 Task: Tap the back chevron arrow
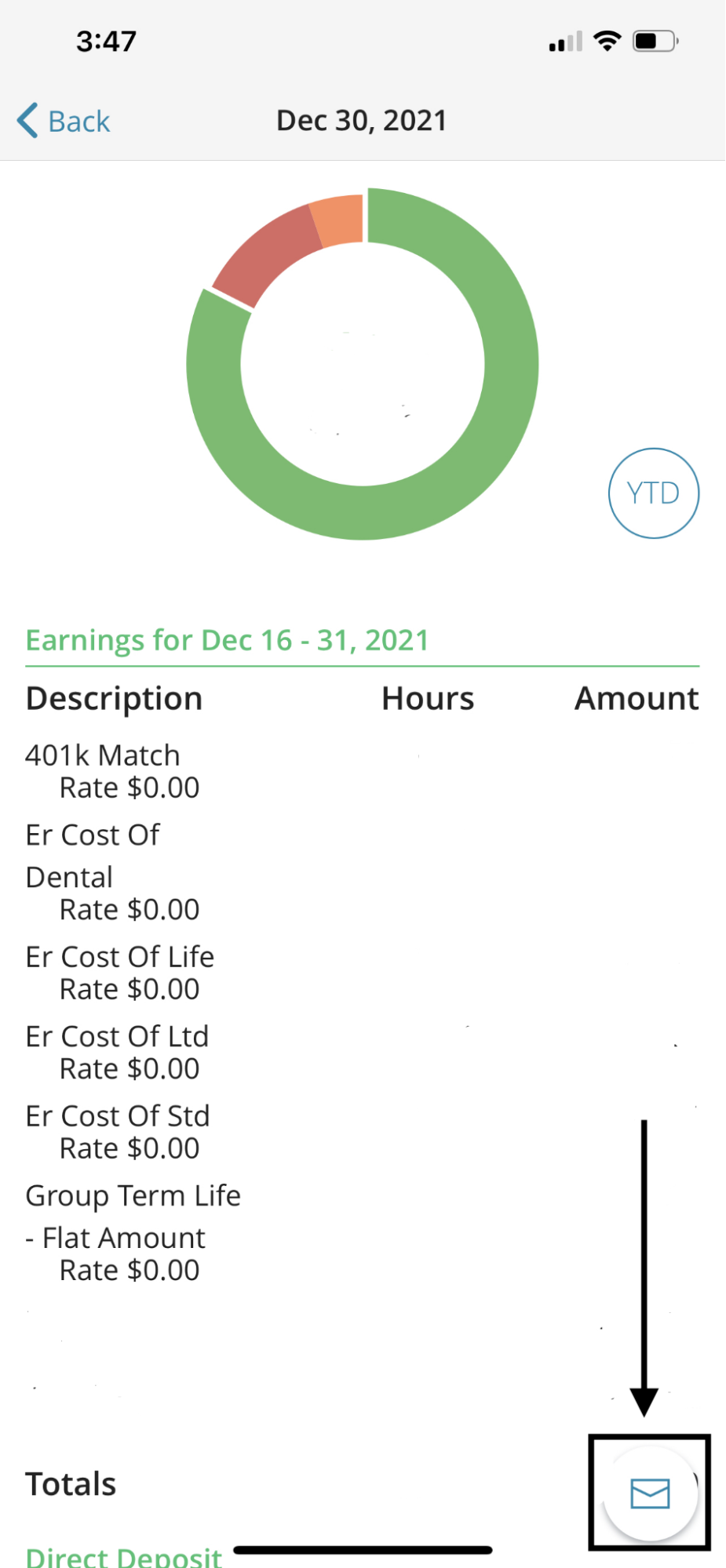(27, 121)
